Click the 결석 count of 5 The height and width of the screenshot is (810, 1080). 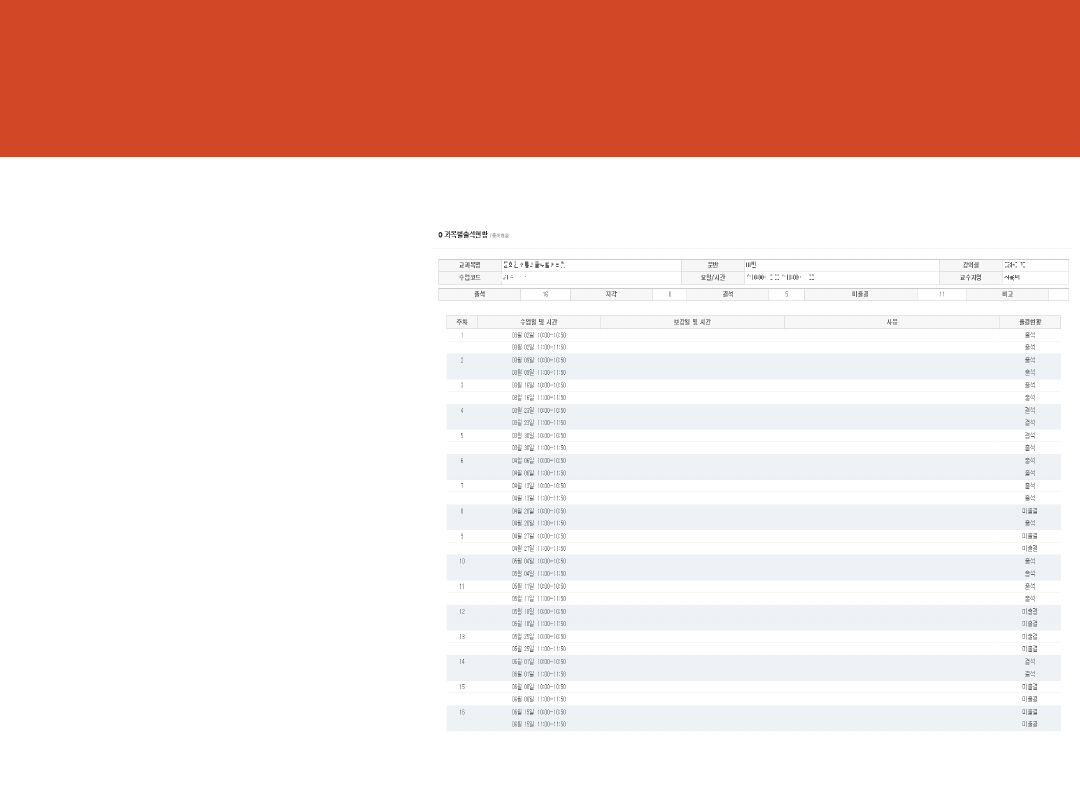pos(786,295)
